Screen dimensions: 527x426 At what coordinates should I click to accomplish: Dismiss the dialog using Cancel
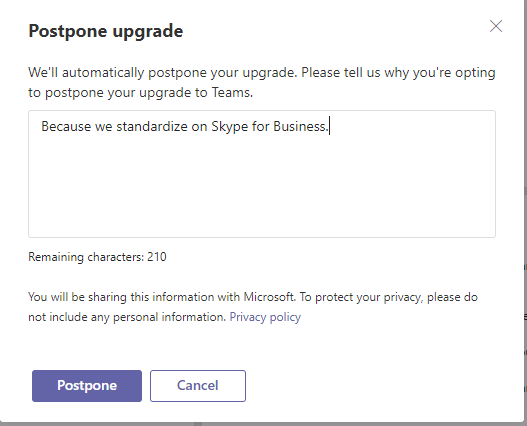click(x=198, y=386)
